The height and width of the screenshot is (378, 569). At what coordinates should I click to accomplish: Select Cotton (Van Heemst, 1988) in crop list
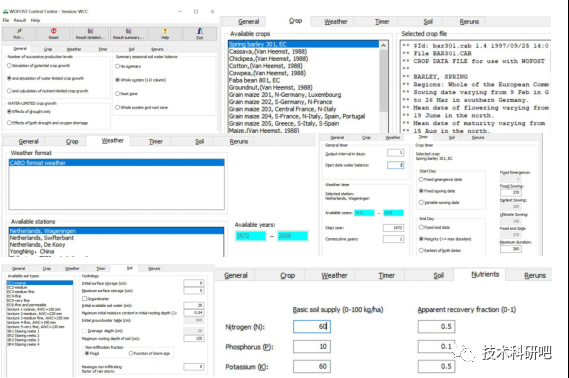(304, 66)
